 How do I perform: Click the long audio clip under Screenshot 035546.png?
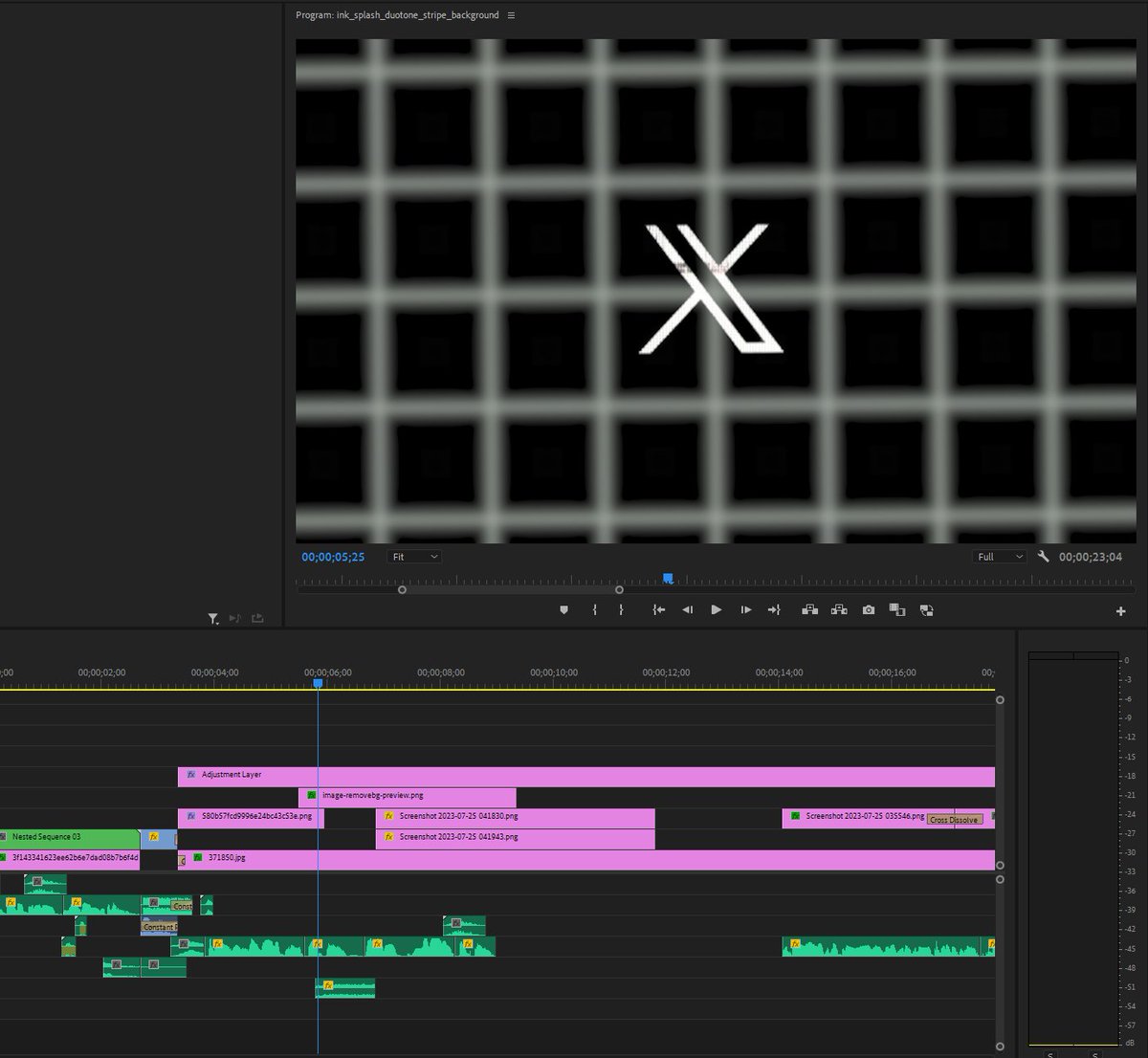[881, 947]
